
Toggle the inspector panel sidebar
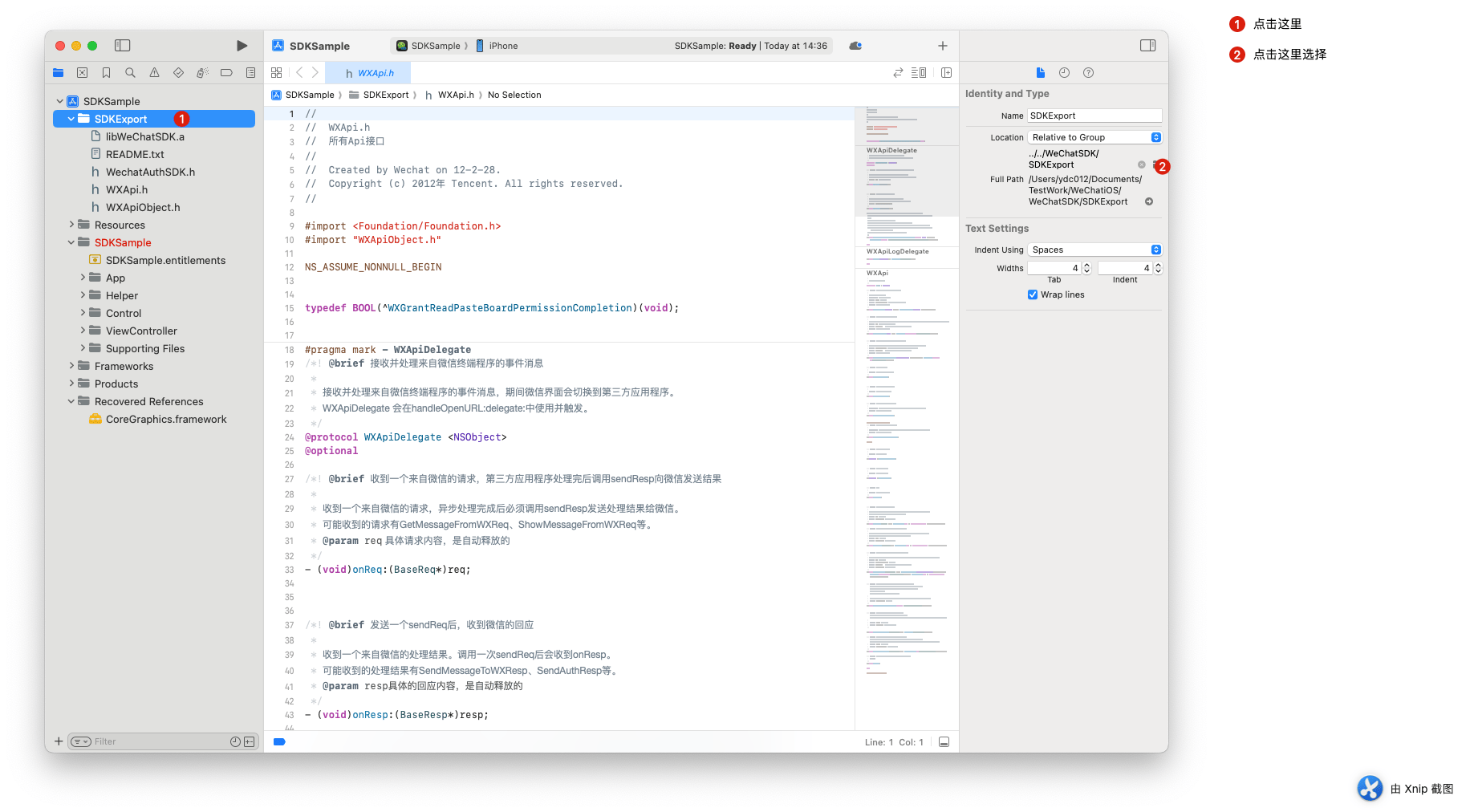pyautogui.click(x=1148, y=46)
